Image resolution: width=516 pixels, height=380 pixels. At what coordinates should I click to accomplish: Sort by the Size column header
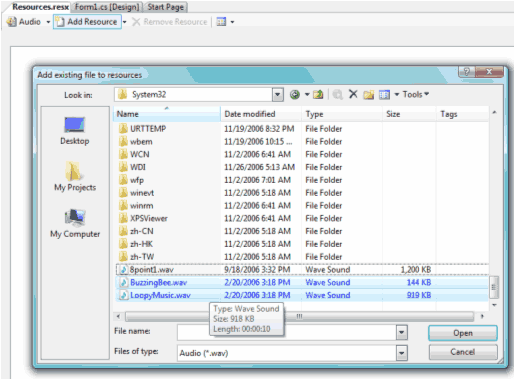(409, 114)
